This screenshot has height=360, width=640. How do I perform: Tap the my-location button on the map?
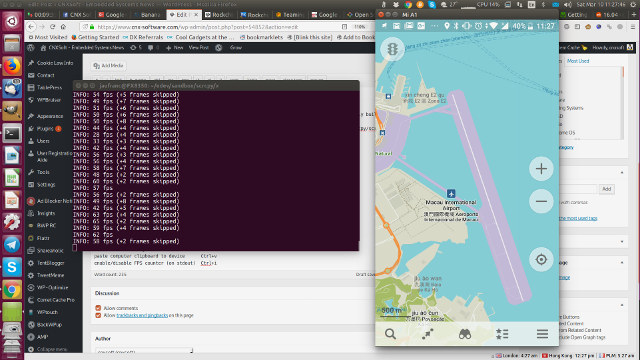click(x=541, y=259)
